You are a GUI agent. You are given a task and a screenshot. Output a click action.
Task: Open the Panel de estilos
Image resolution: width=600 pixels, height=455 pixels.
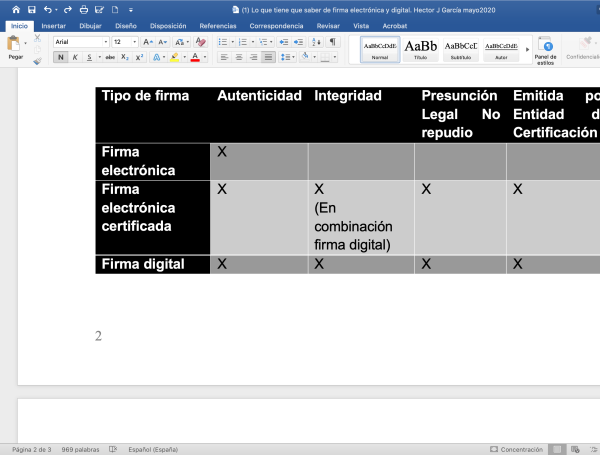point(545,49)
